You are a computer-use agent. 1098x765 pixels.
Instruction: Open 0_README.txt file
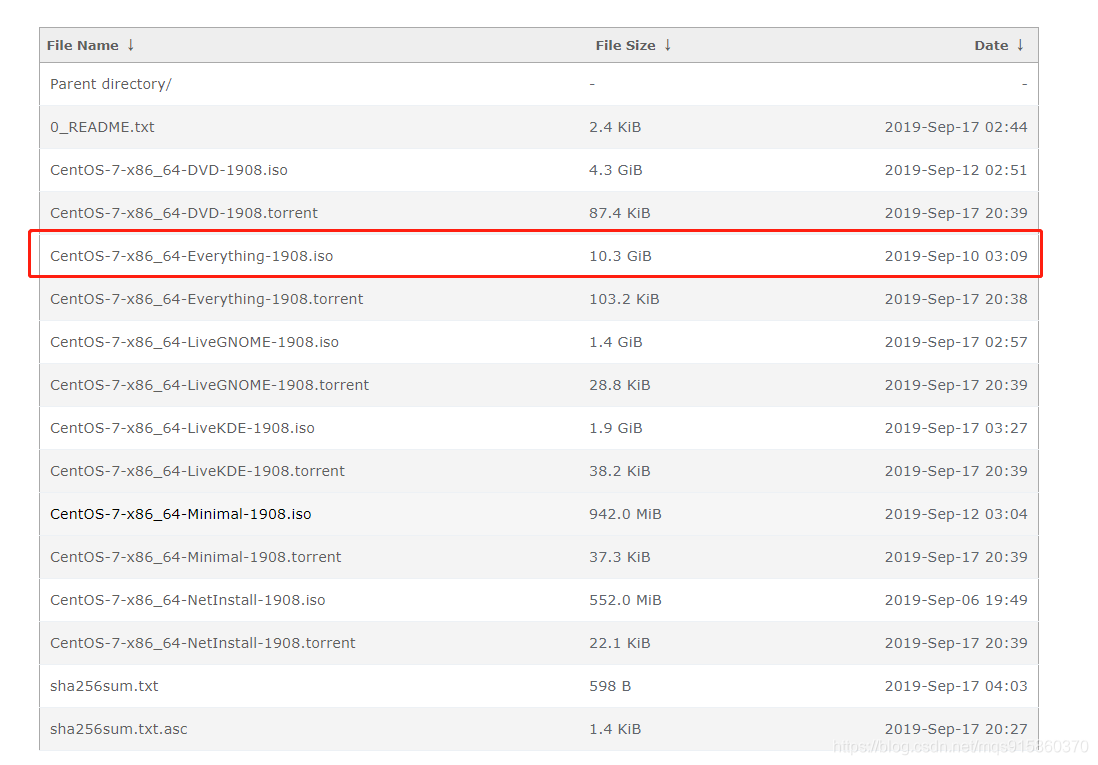[102, 128]
